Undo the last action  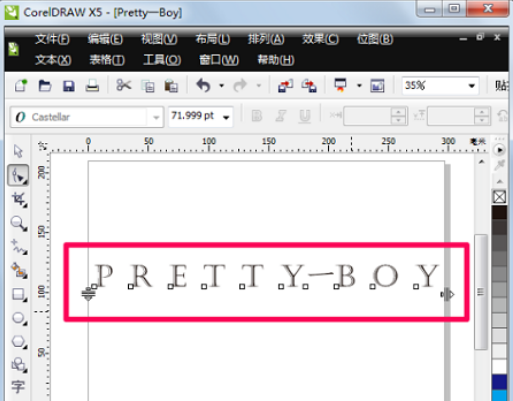click(203, 85)
